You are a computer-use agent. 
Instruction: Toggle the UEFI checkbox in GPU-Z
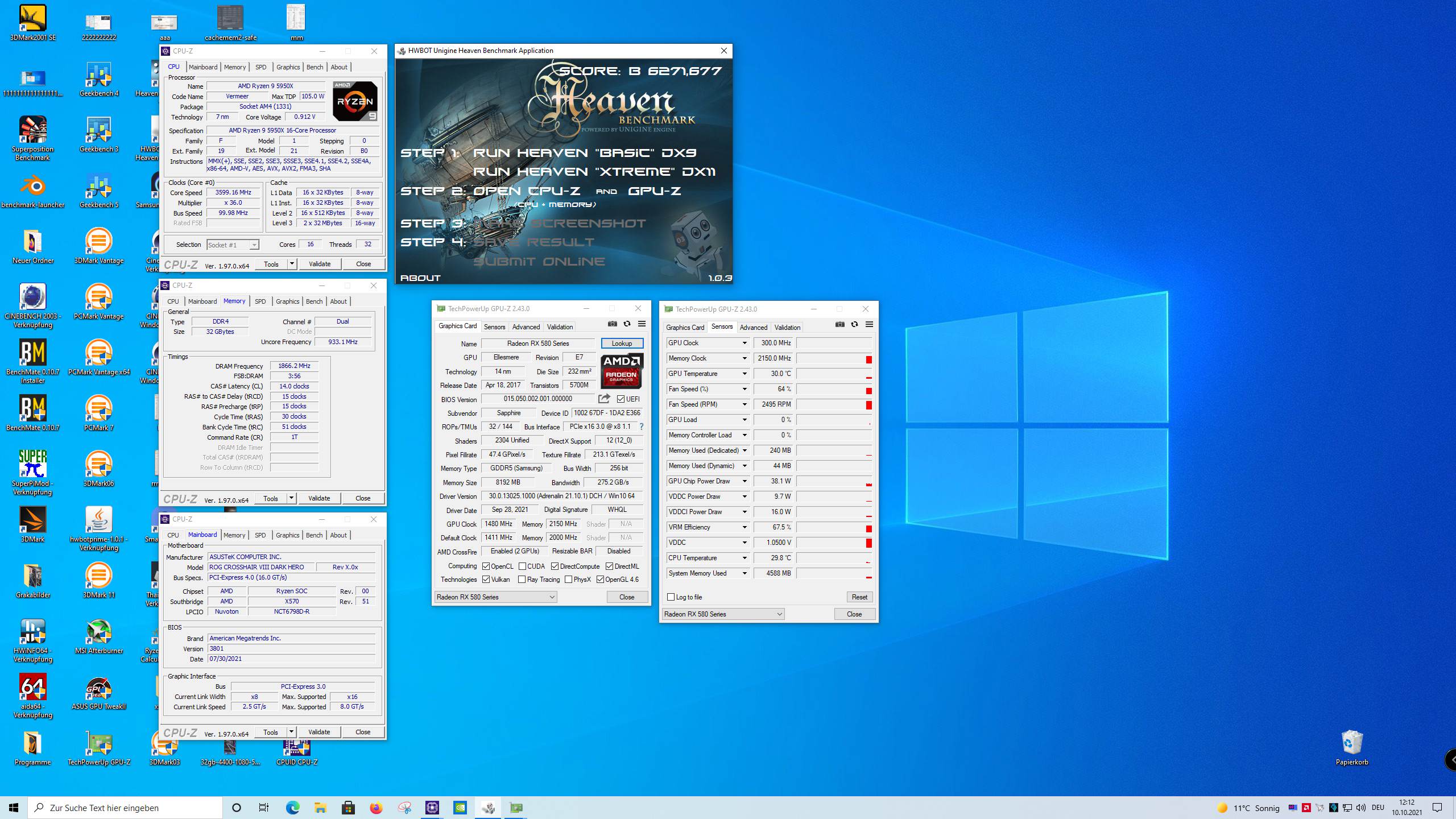tap(621, 399)
